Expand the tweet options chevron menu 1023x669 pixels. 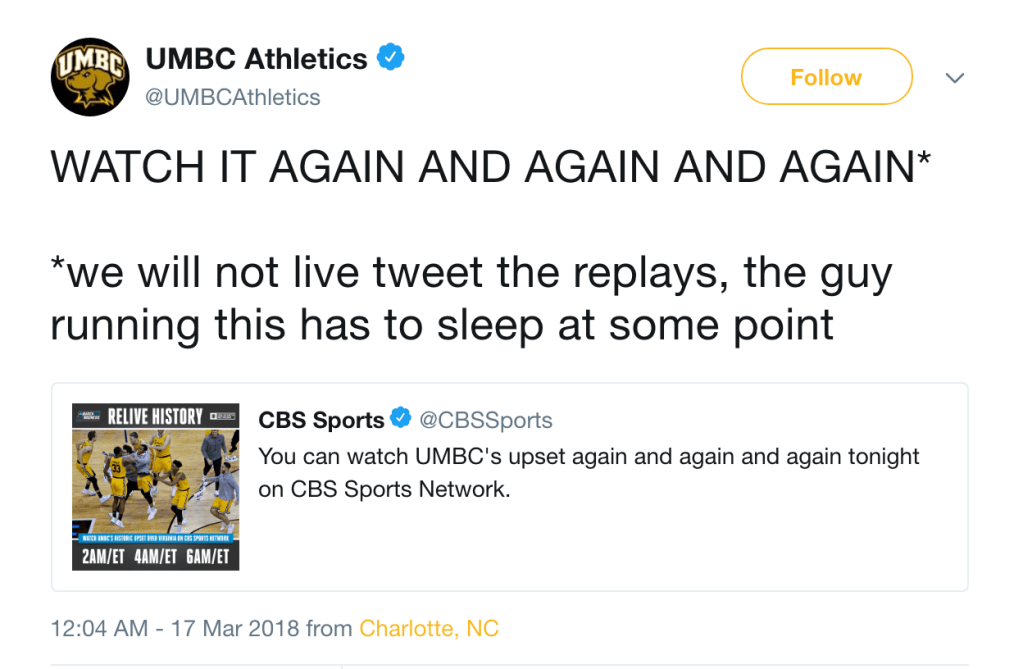pyautogui.click(x=955, y=78)
